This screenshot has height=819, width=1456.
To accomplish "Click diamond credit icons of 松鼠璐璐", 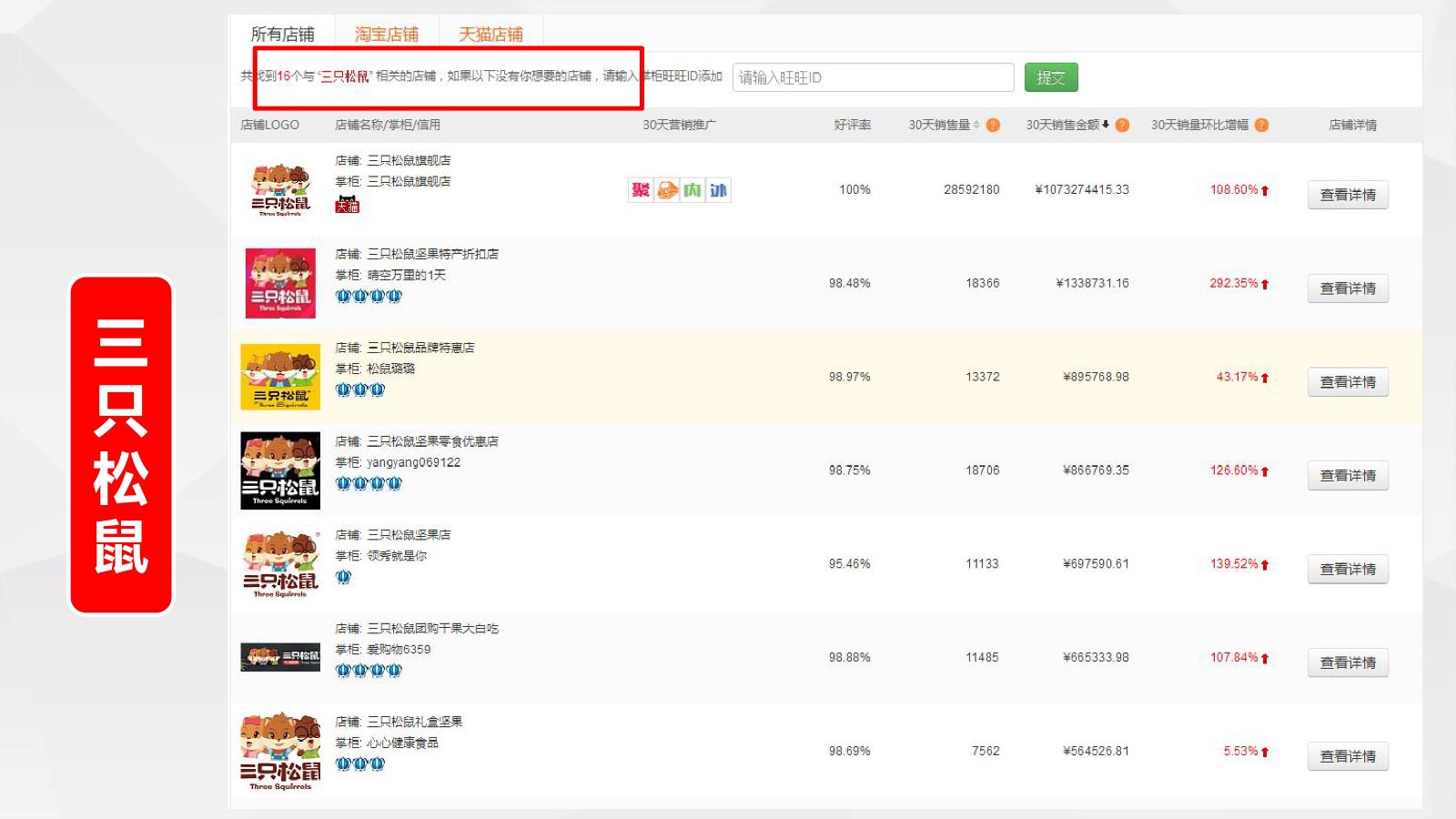I will tap(360, 389).
